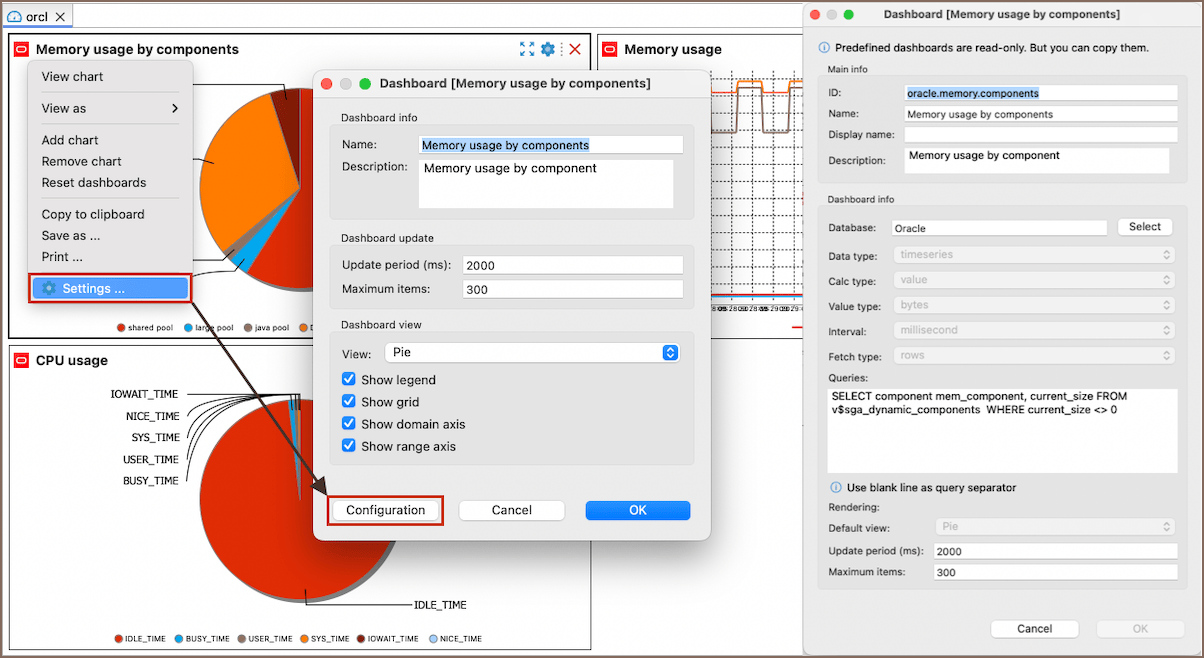Viewport: 1204px width, 658px height.
Task: Open the View dropdown set to Pie
Action: pos(532,353)
